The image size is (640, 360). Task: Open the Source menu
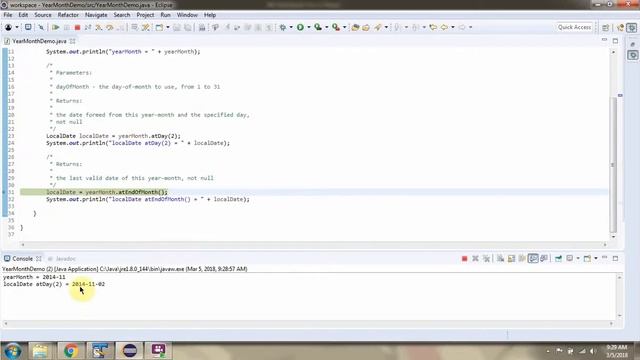[43, 15]
